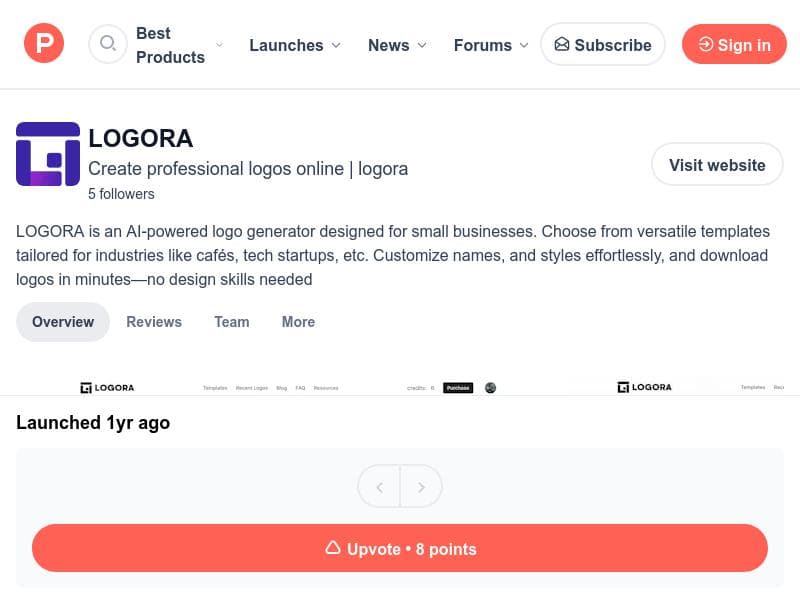Image resolution: width=800 pixels, height=600 pixels.
Task: Open the Best Products menu
Action: pos(170,45)
